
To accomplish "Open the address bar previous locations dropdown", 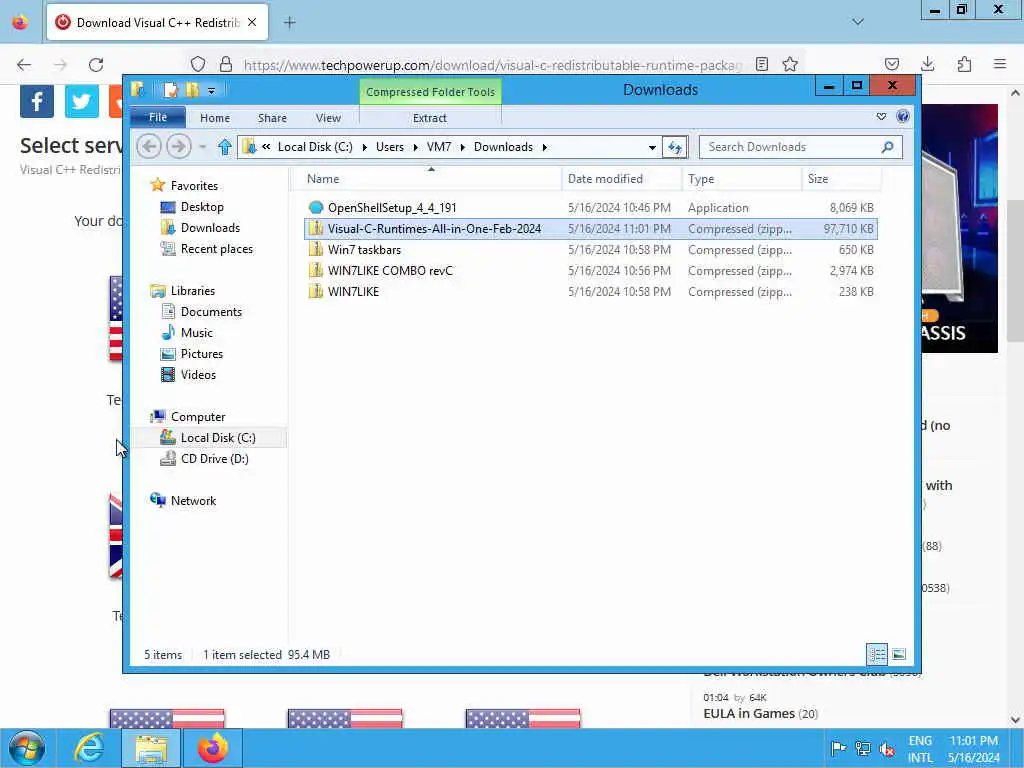I will click(652, 148).
